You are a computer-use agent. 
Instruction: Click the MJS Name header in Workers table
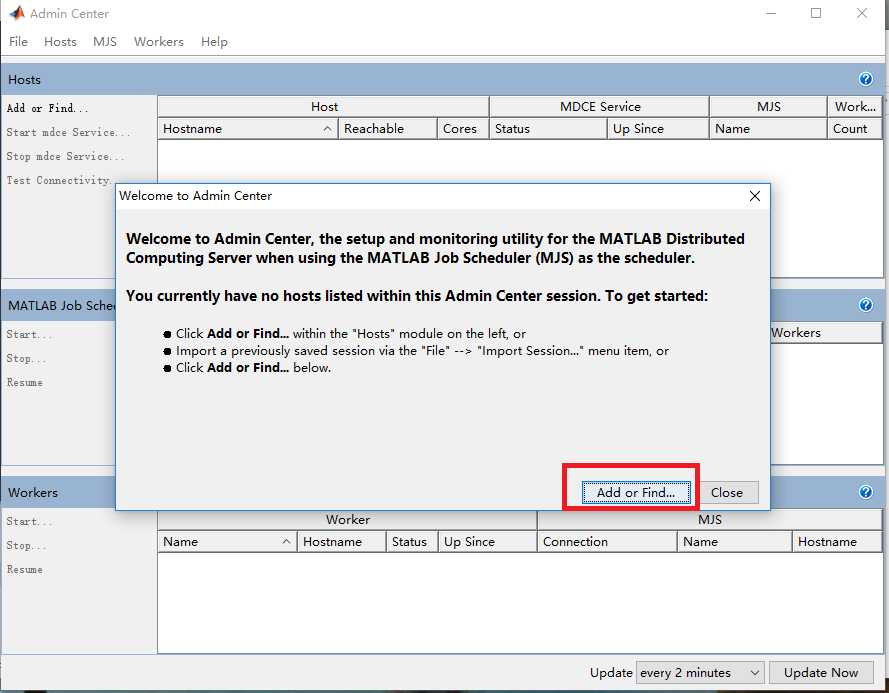coord(735,542)
